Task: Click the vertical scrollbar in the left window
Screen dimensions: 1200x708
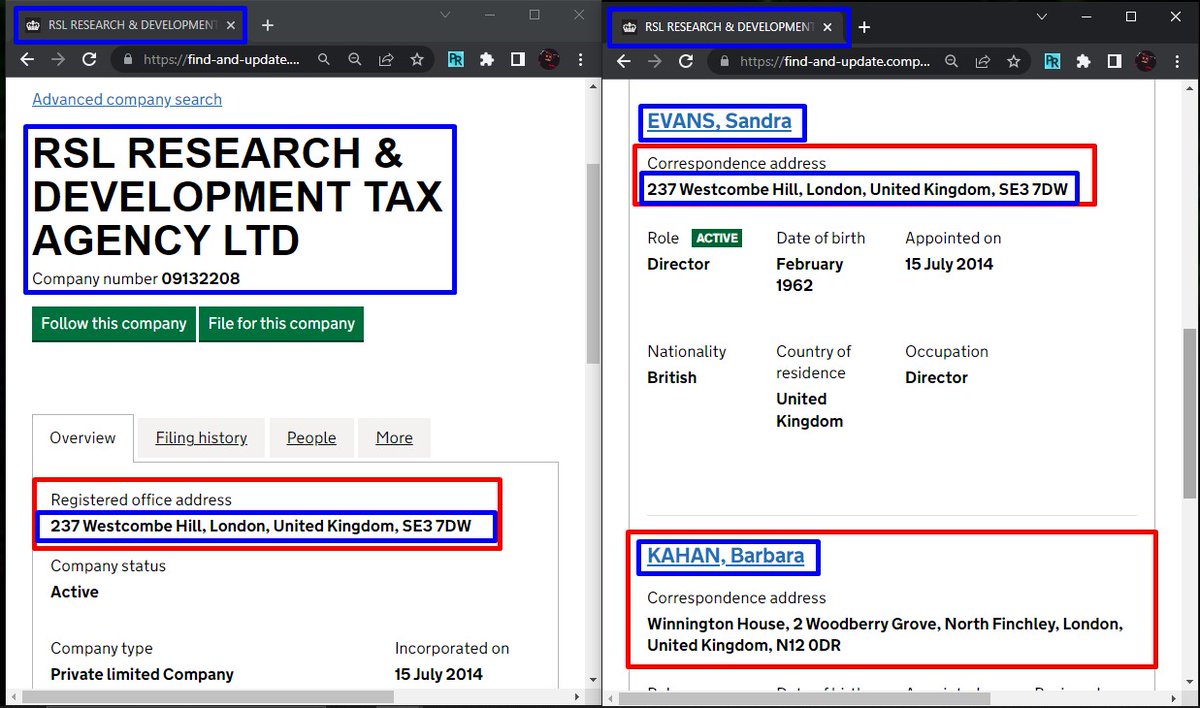Action: point(592,265)
